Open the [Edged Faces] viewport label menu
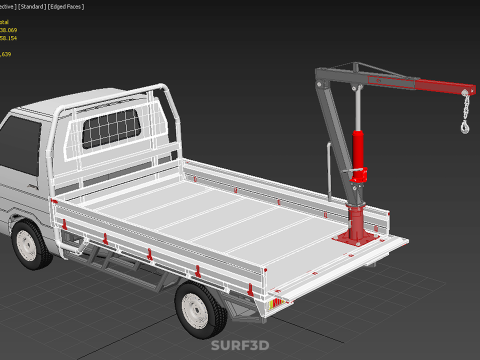The height and width of the screenshot is (360, 480). pos(66,7)
